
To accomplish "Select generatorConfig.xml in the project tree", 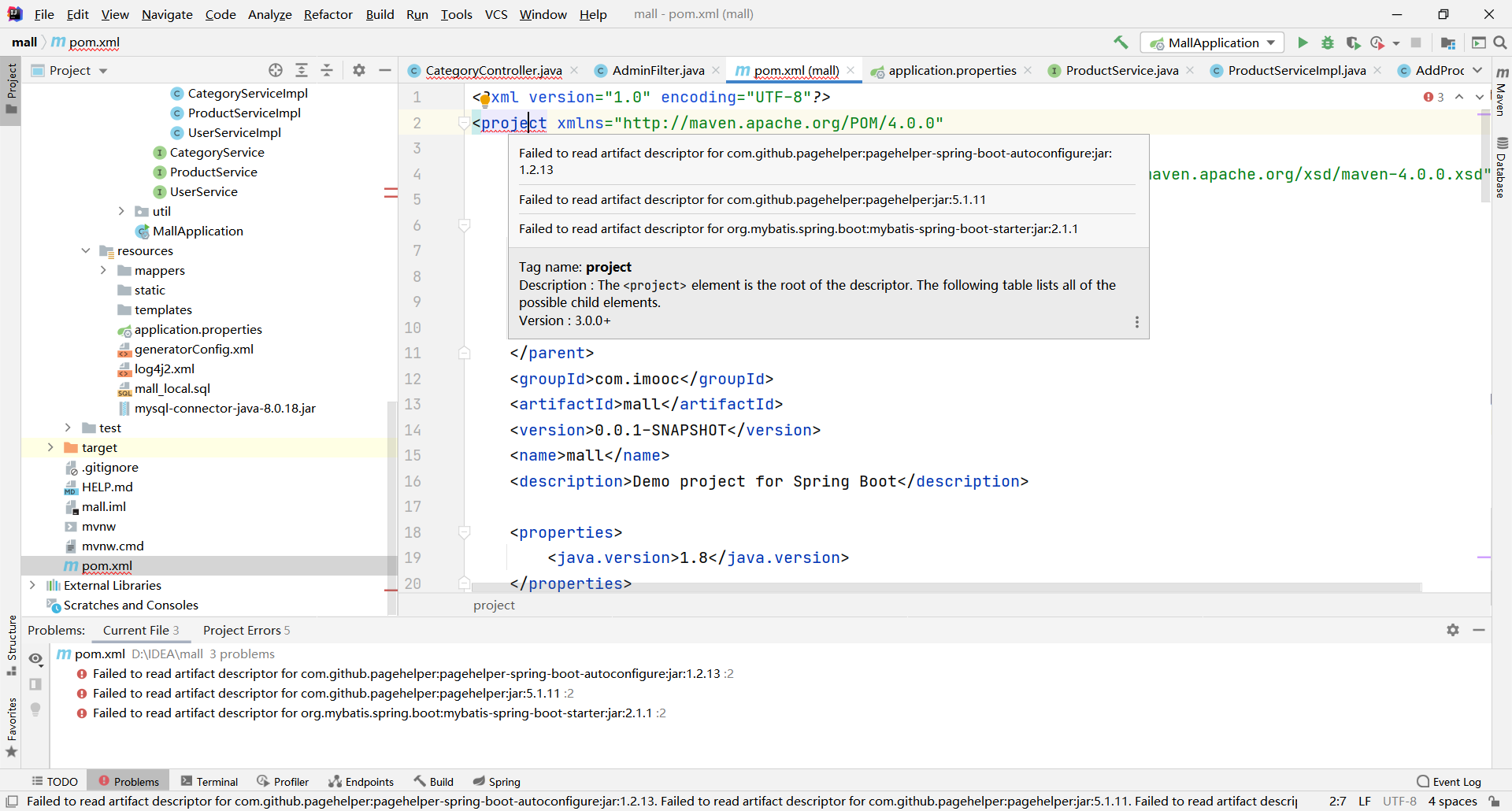I will [194, 349].
